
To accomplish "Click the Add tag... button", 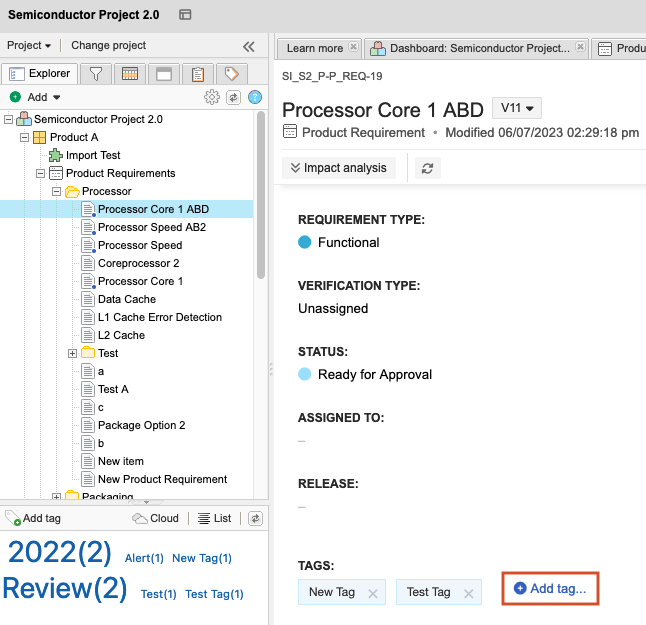I will [550, 589].
